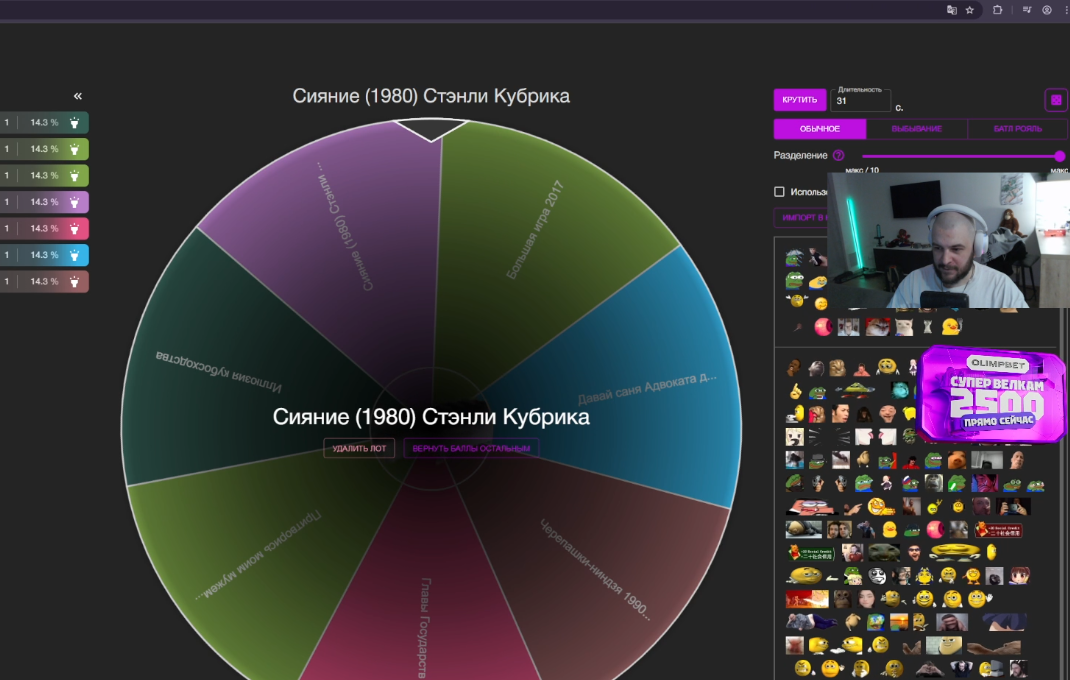Switch to the ВЫБЫВАНИЕ mode tab

point(916,128)
